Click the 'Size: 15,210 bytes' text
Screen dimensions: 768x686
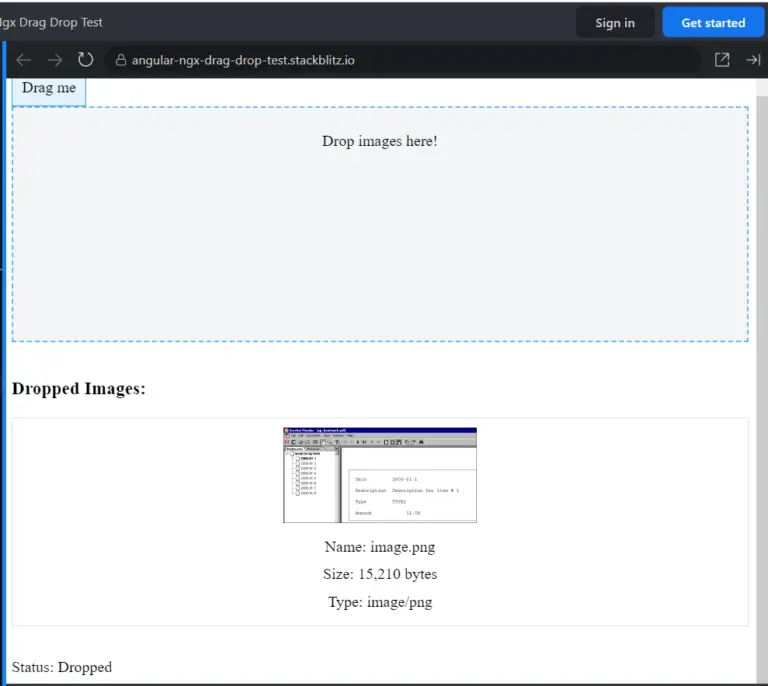(x=379, y=574)
